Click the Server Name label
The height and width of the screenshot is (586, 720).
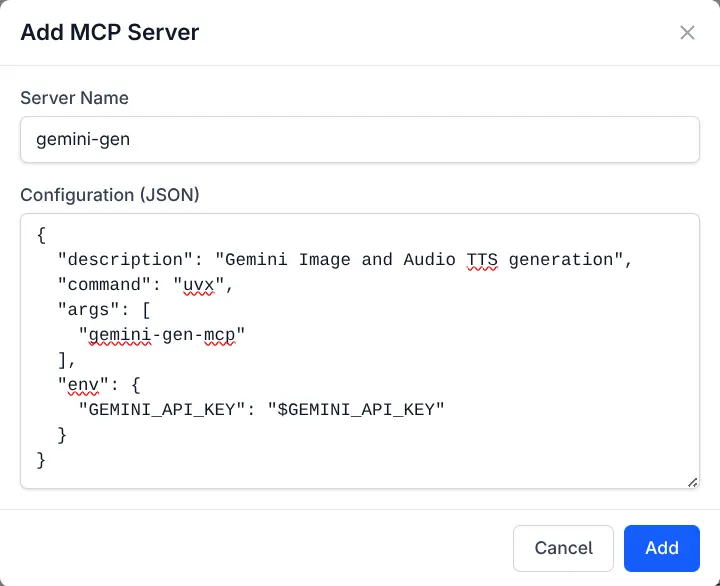tap(74, 98)
